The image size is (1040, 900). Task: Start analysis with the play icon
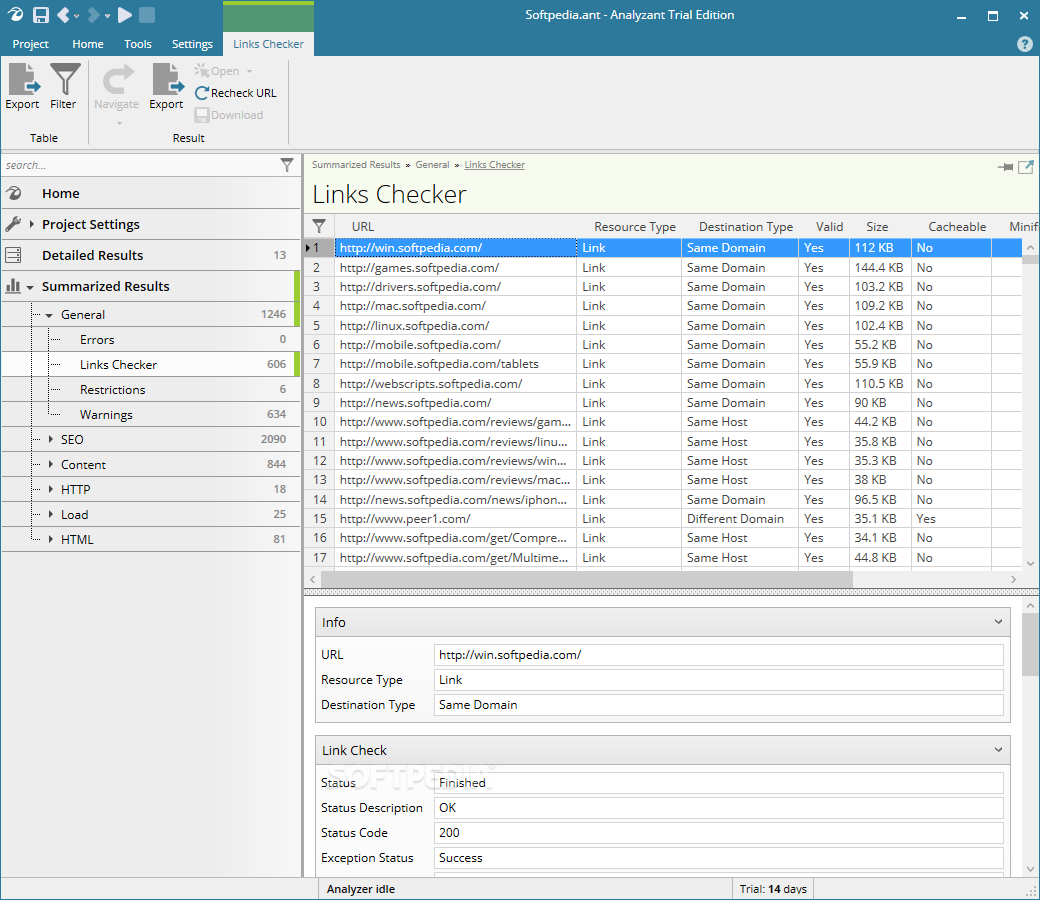125,15
